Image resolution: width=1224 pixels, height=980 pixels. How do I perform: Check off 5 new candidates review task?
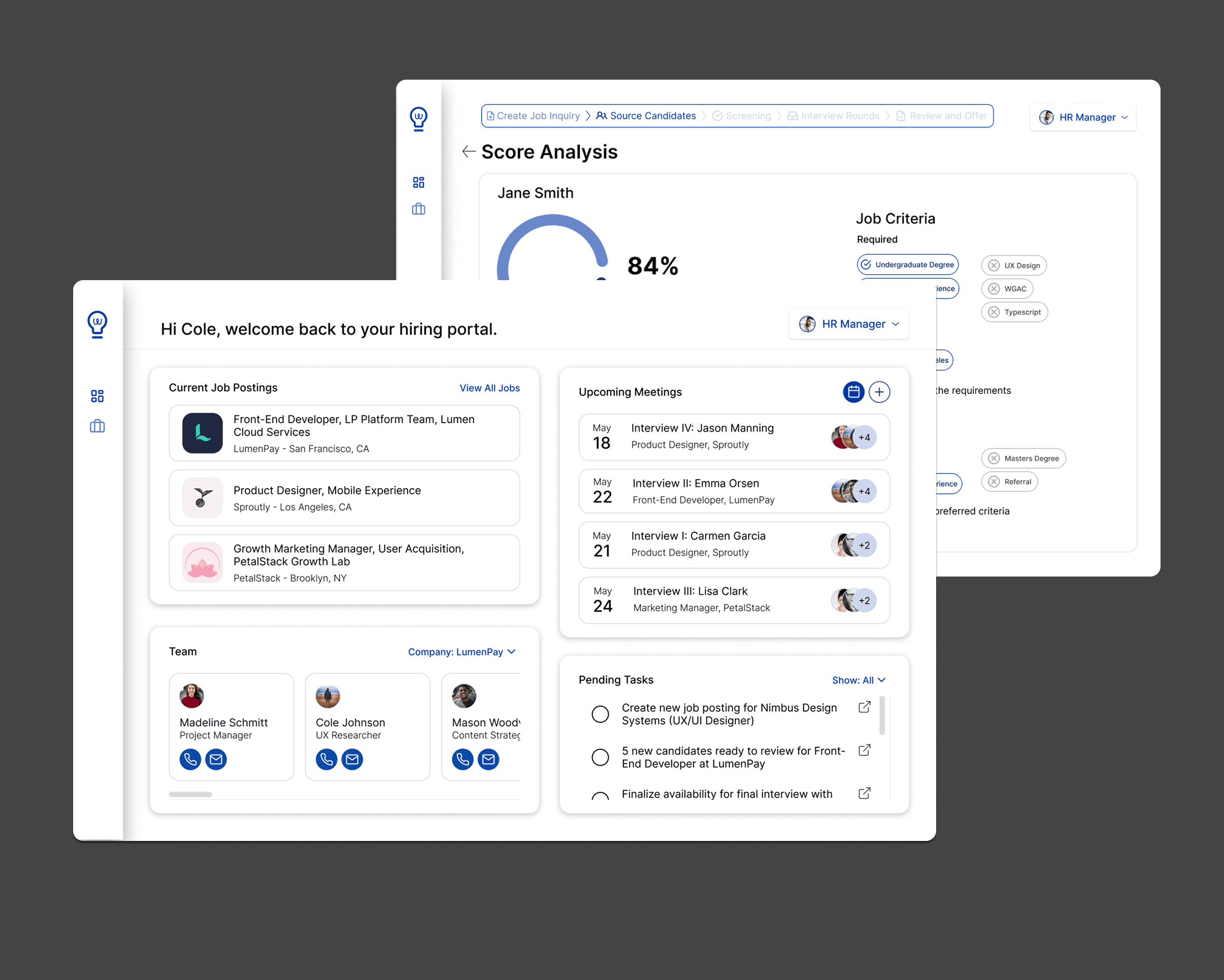click(x=600, y=757)
